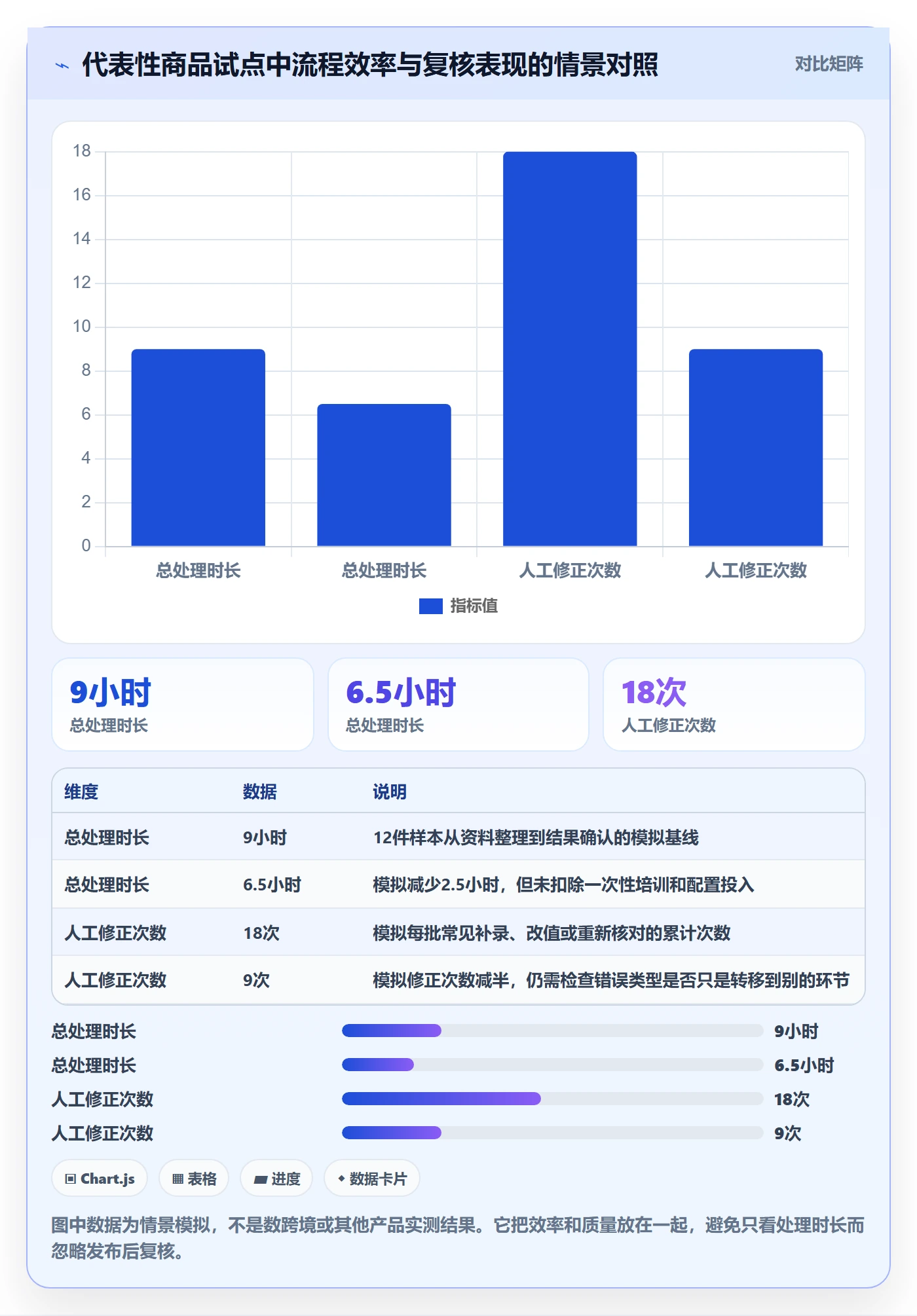Open the 18次 人工修正次数 stat card
917x1316 pixels.
734,704
